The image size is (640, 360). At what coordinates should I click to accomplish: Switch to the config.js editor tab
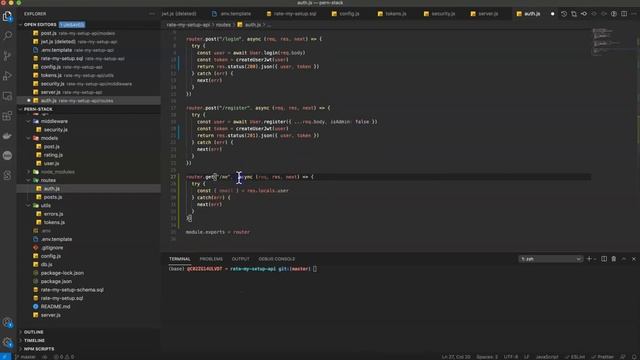(x=346, y=14)
